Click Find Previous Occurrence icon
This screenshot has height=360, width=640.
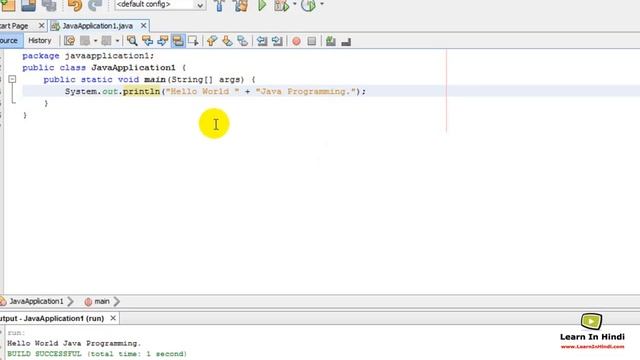147,41
